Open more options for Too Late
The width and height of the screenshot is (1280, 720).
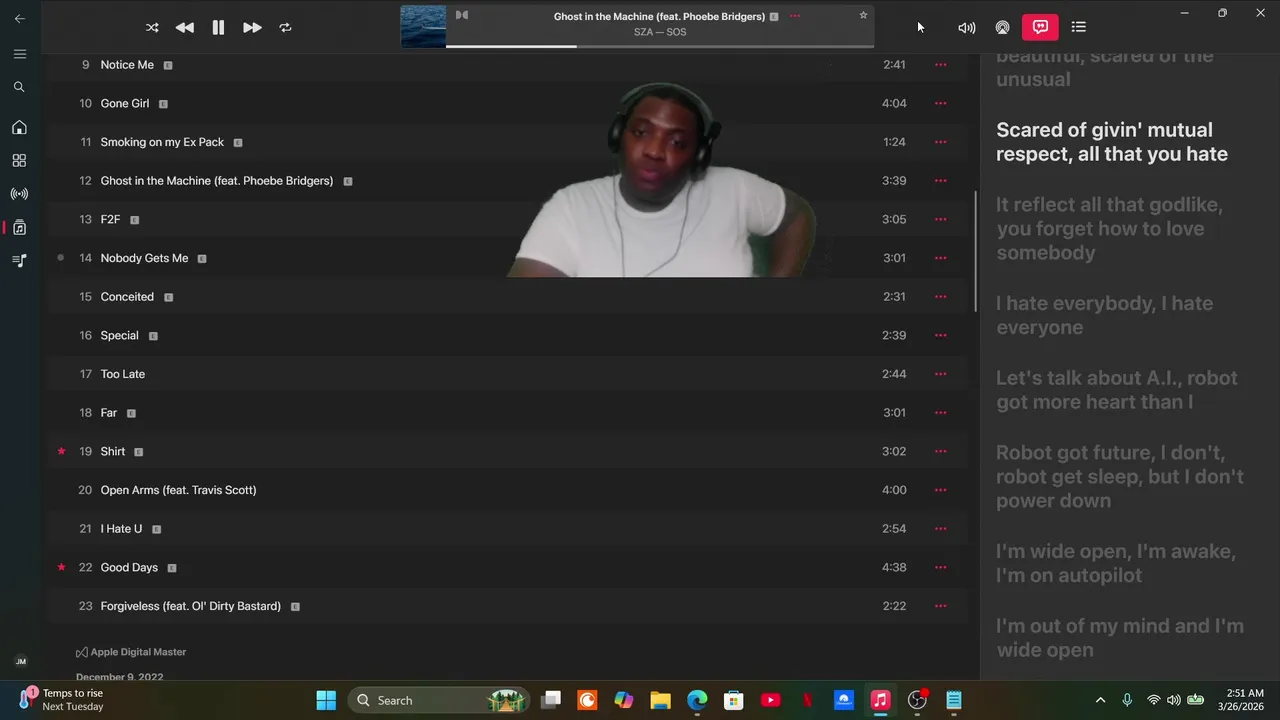click(x=940, y=374)
